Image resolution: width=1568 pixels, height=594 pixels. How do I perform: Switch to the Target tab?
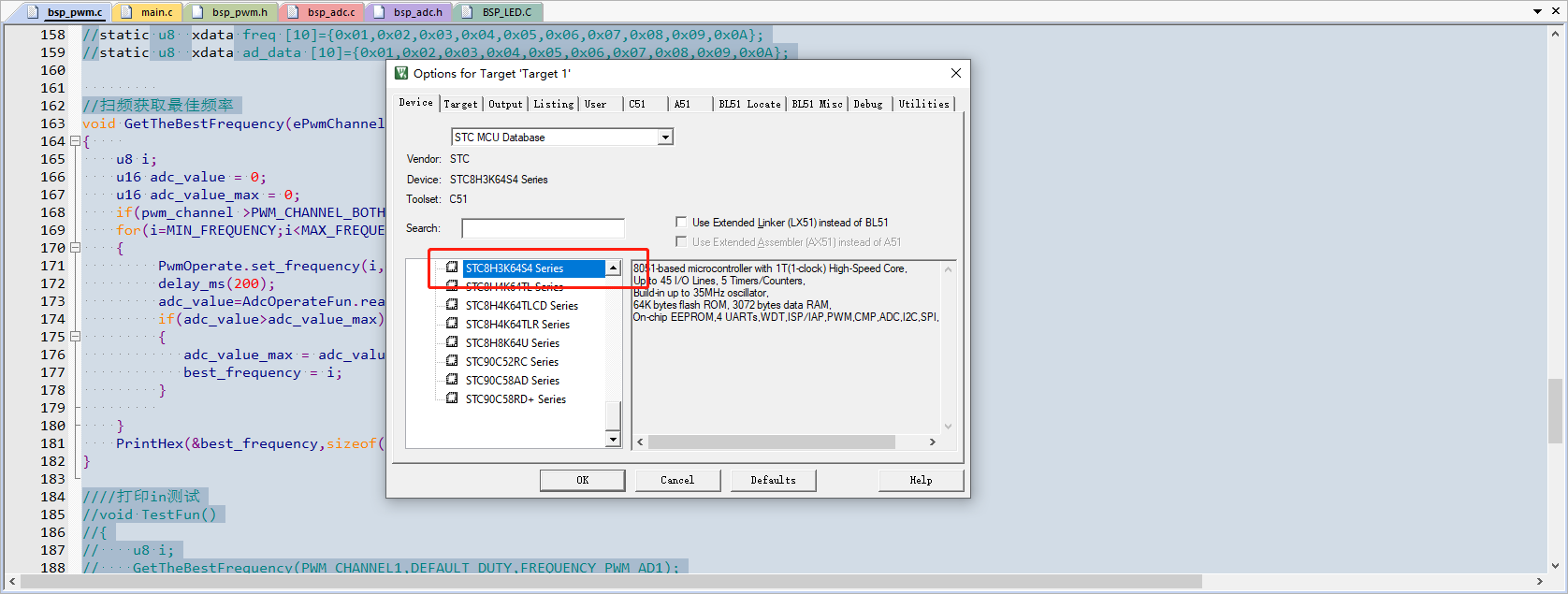pyautogui.click(x=460, y=104)
